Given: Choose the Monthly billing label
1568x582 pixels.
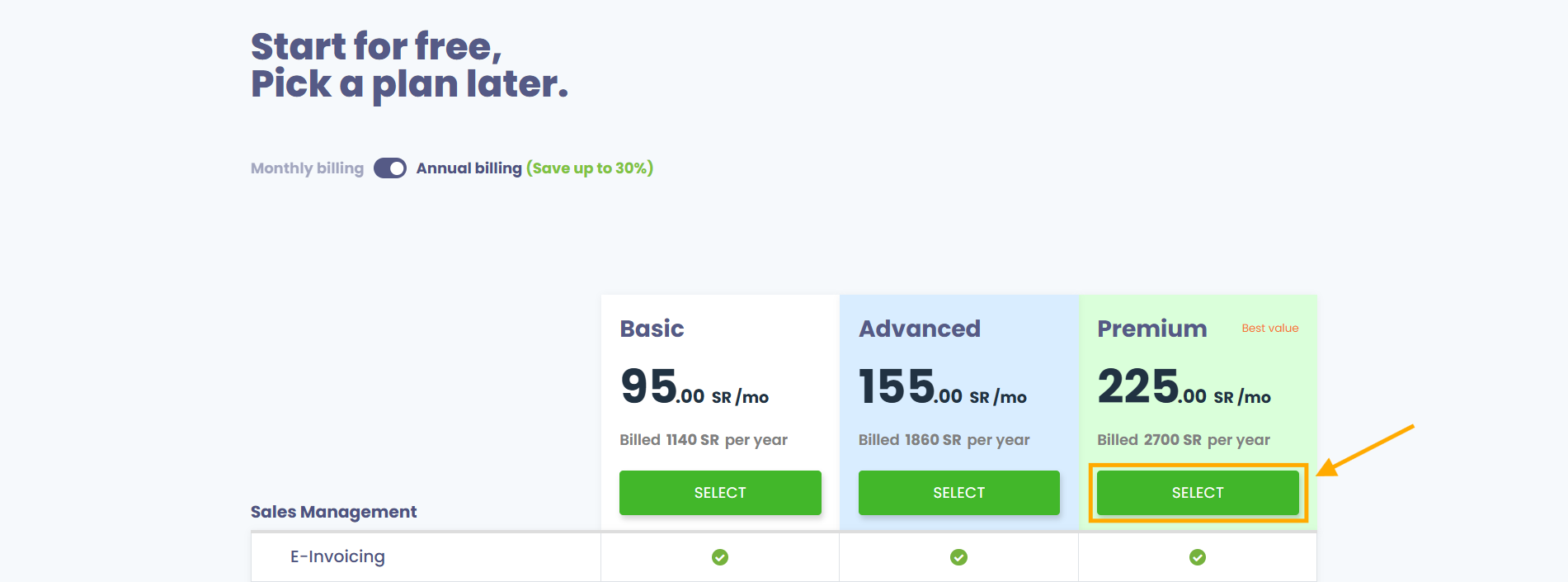Looking at the screenshot, I should [x=307, y=168].
